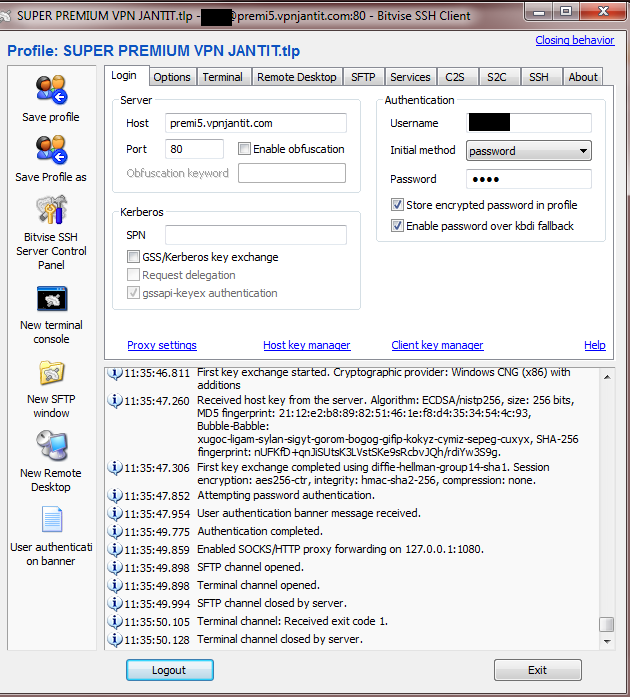Click the Obfuscation keyword field
Image resolution: width=630 pixels, height=697 pixels.
point(292,173)
